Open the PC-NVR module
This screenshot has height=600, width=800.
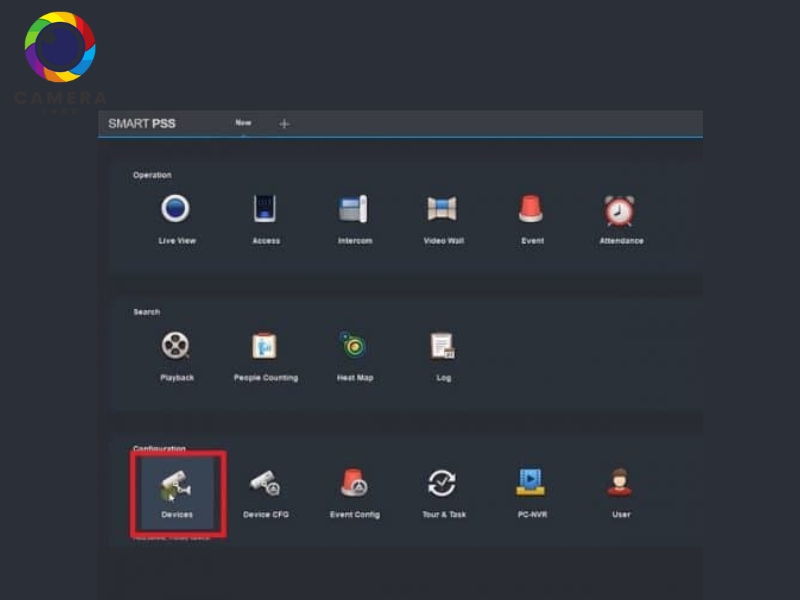click(531, 485)
